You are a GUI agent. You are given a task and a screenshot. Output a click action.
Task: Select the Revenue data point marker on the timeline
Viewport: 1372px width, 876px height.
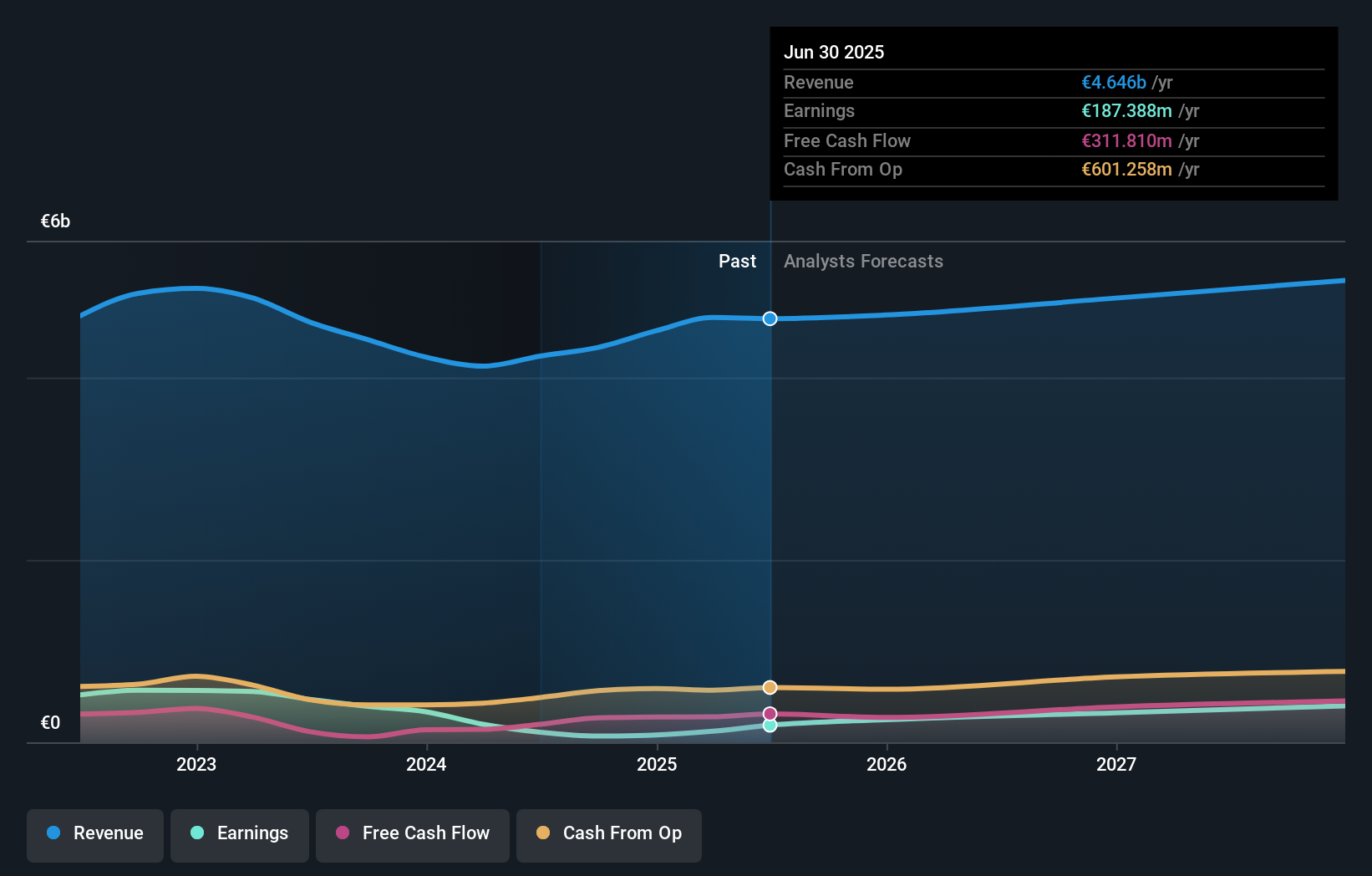pos(770,318)
